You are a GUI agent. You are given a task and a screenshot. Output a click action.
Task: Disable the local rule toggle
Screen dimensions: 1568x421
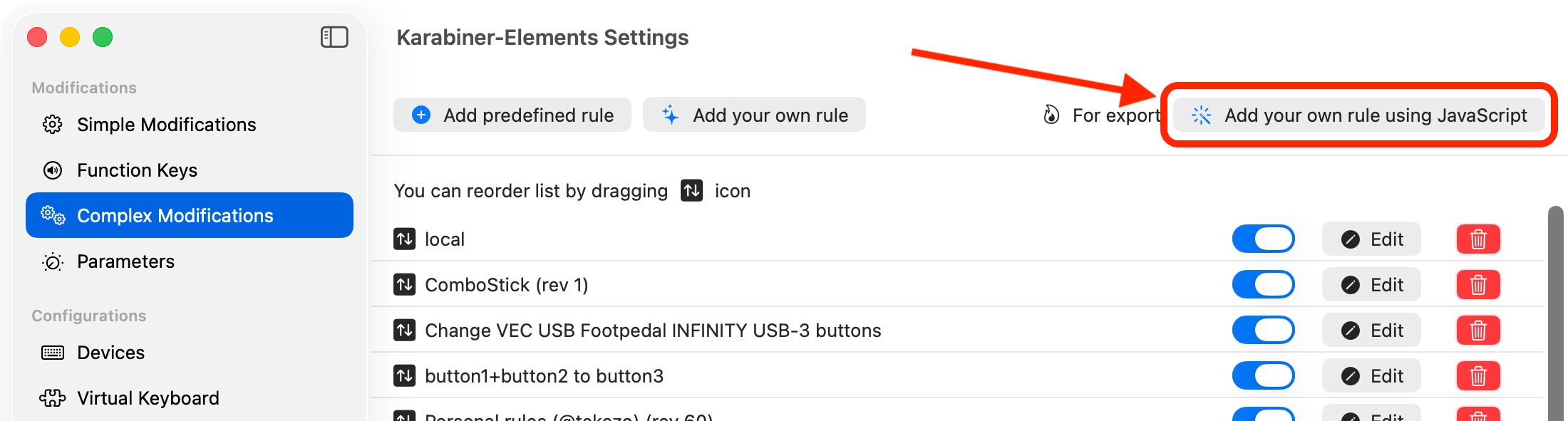[1263, 239]
